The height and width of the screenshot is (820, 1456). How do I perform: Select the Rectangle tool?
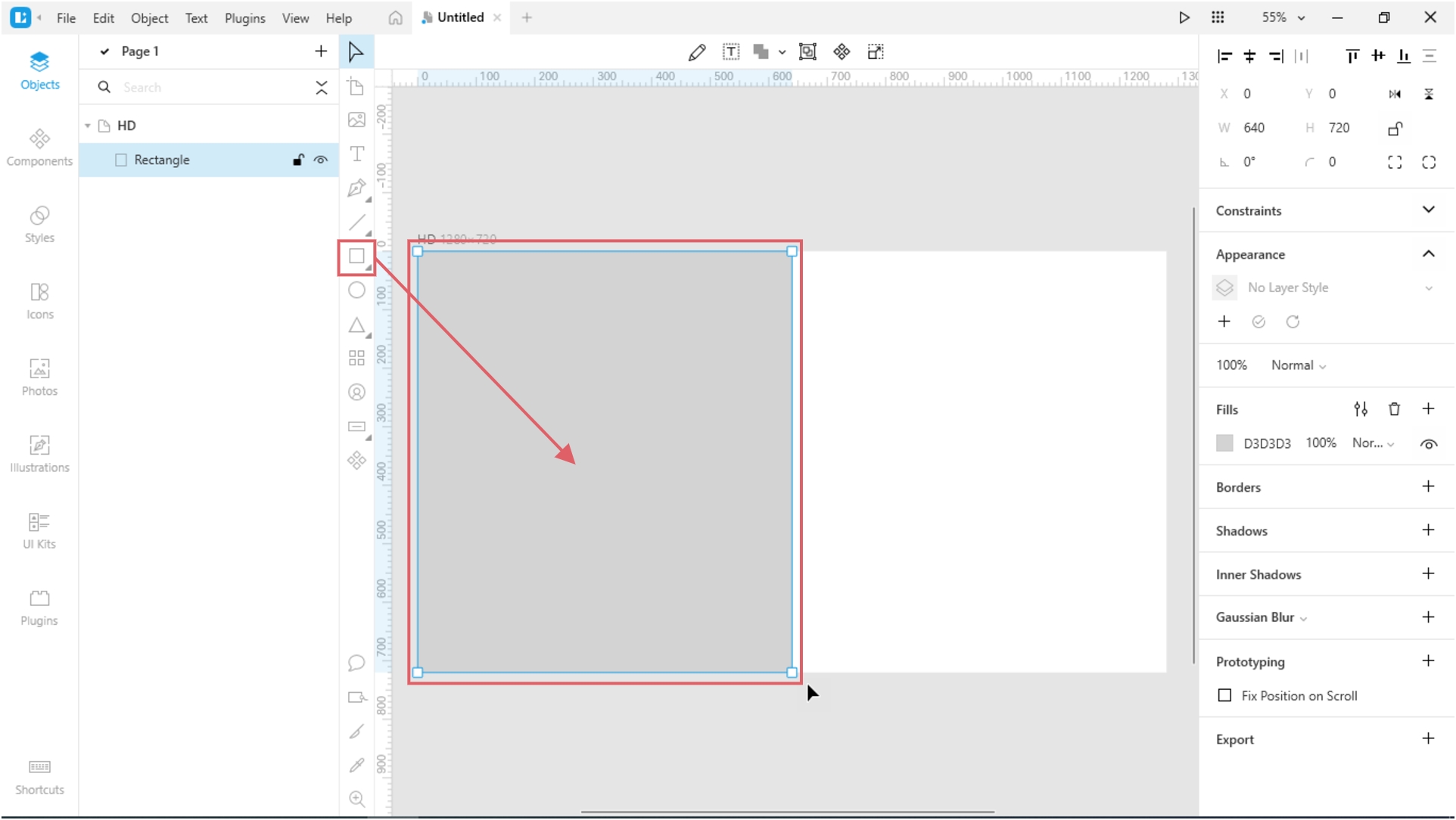click(x=356, y=256)
